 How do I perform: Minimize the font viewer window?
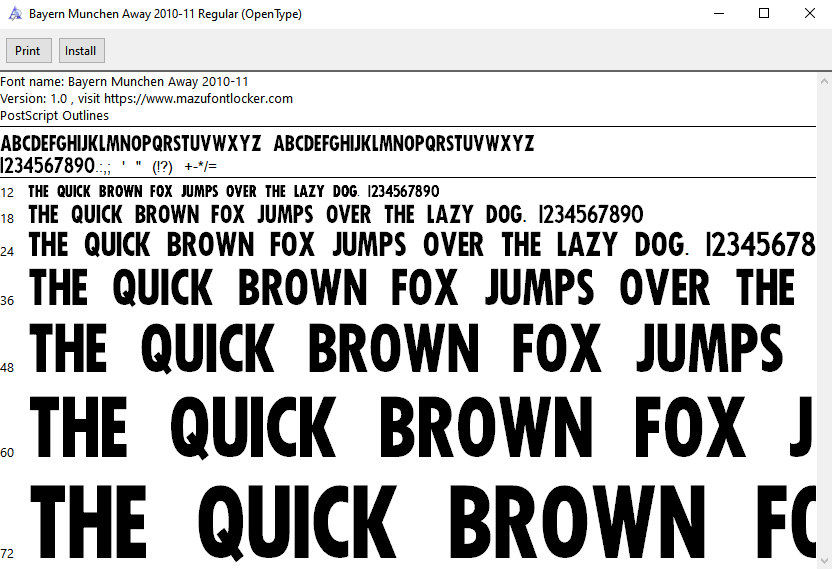(x=719, y=13)
